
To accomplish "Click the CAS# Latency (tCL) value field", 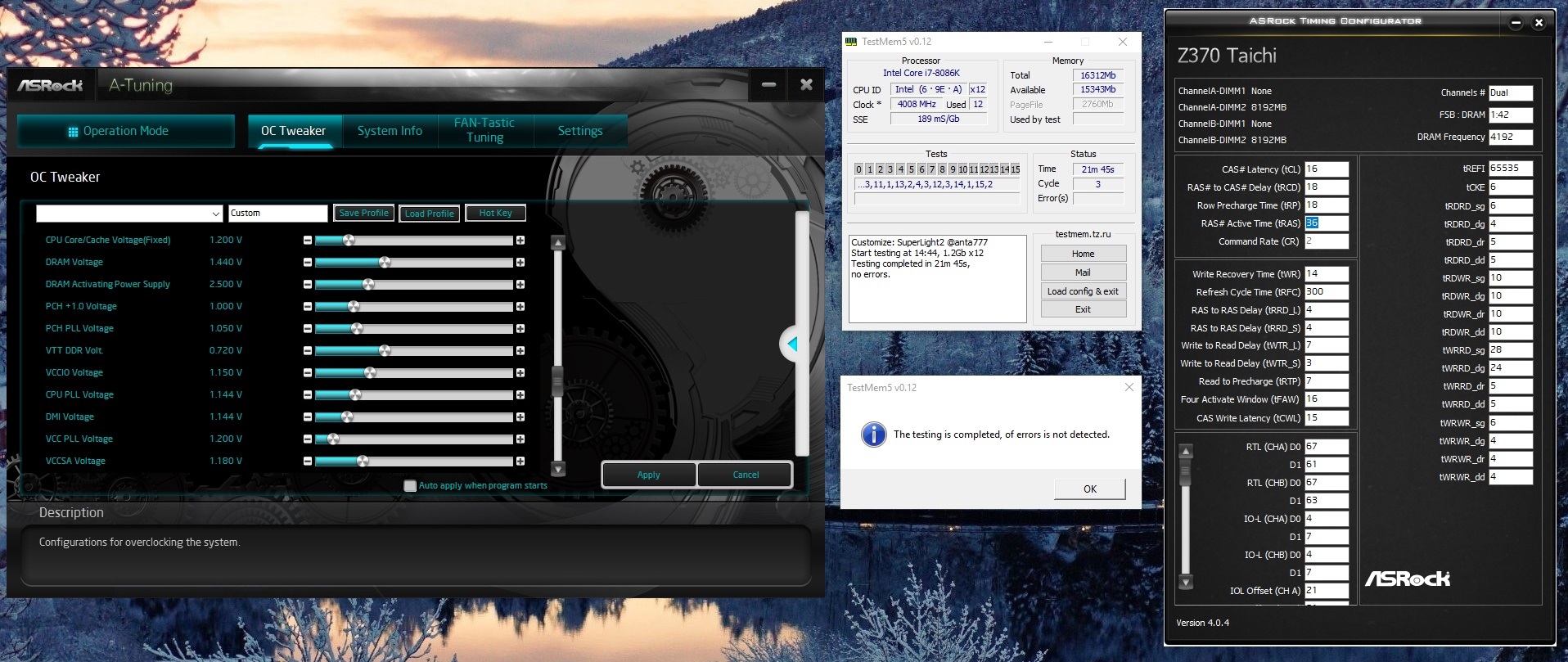I will tap(1327, 169).
